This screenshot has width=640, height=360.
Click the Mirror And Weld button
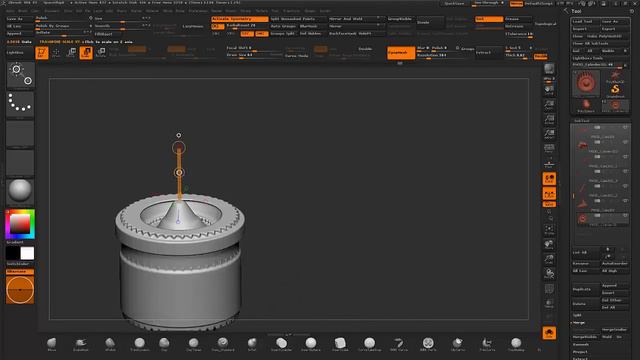[x=357, y=19]
